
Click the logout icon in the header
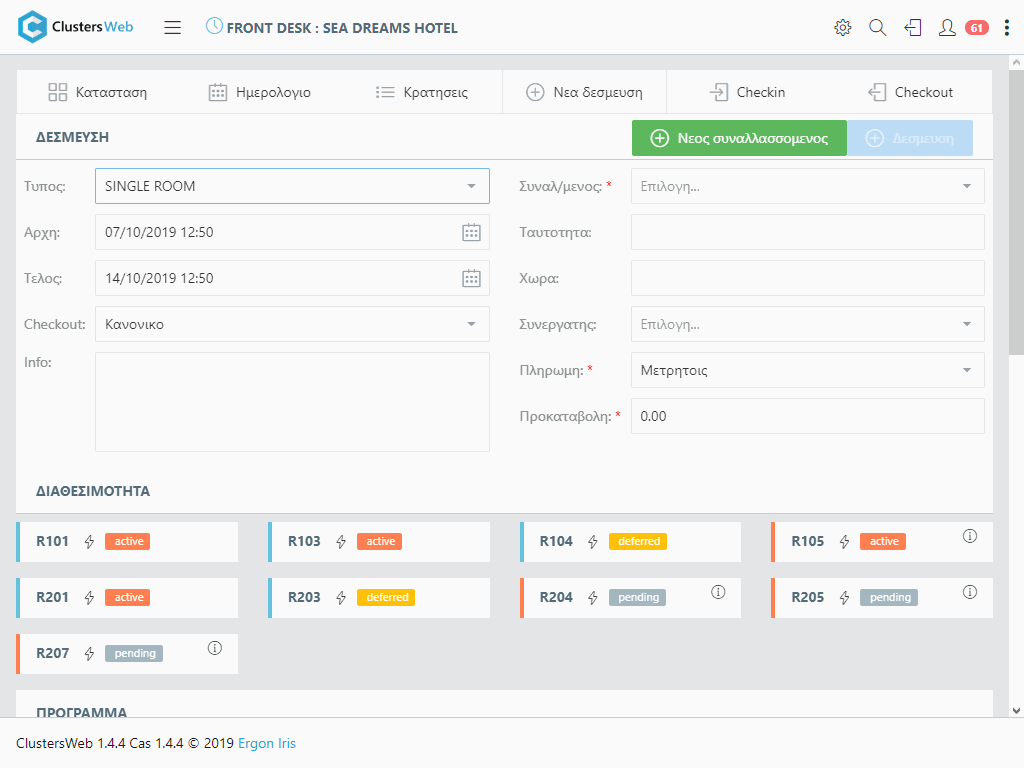click(912, 28)
